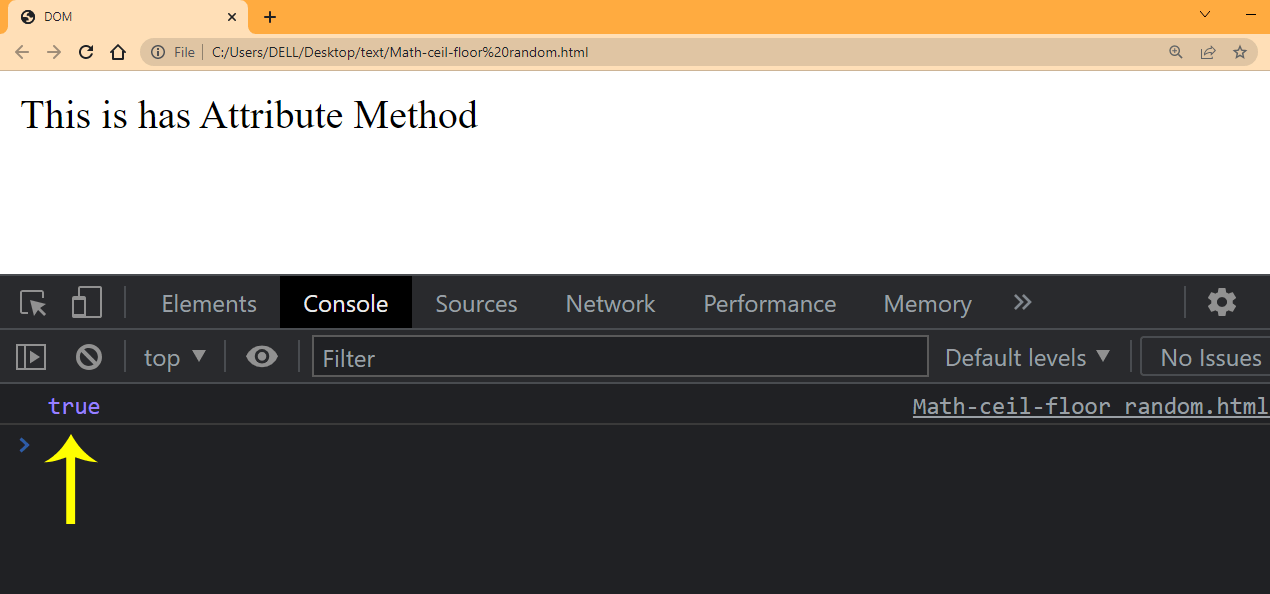Go to the browser home page icon
This screenshot has width=1270, height=594.
[118, 52]
